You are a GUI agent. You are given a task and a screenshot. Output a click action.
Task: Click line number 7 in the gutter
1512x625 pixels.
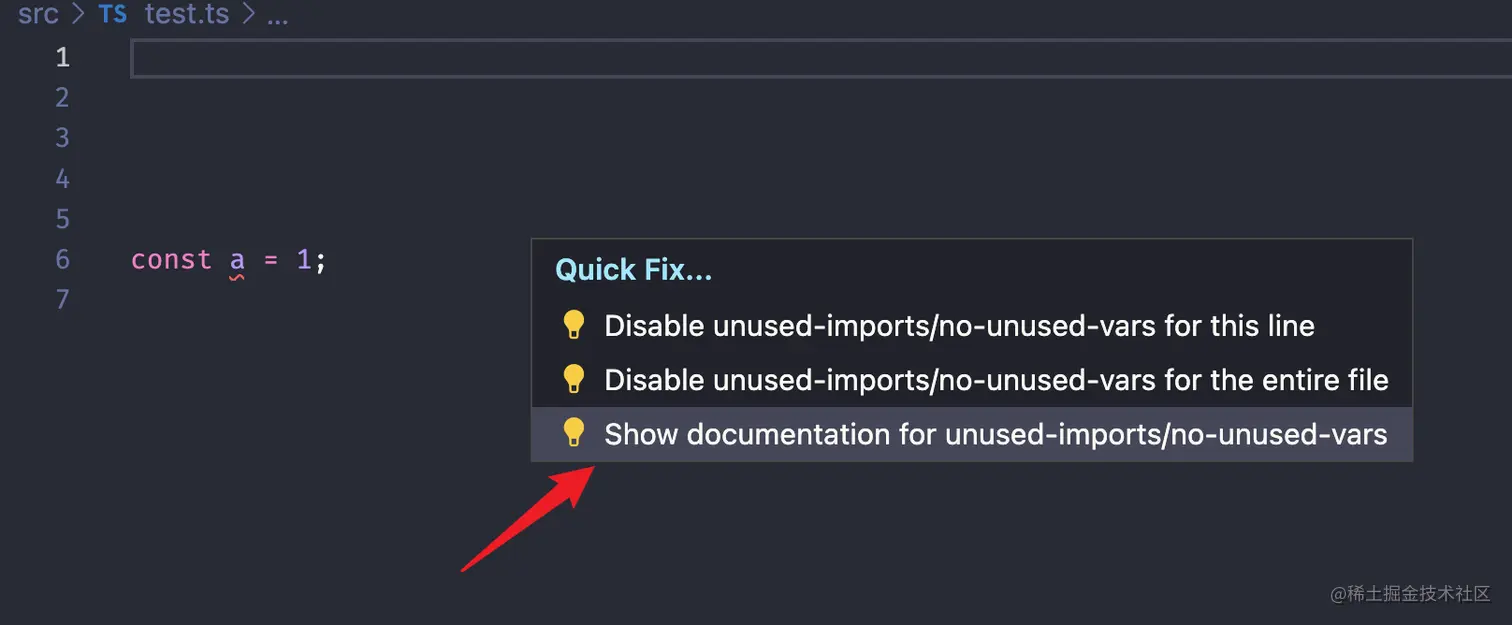tap(62, 299)
